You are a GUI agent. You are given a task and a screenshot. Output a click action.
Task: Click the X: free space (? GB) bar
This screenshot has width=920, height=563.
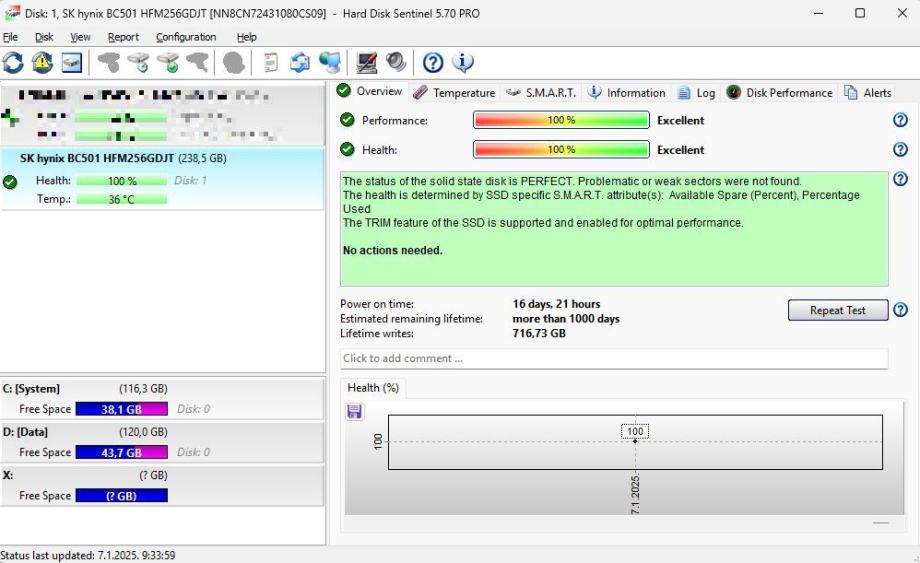[x=121, y=496]
